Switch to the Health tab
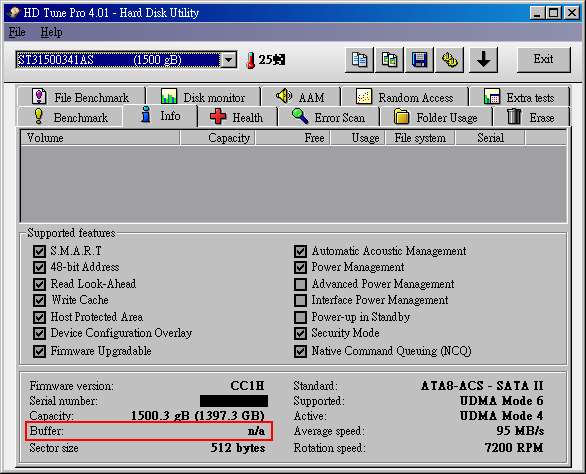Screen dimensions: 586x474 [238, 117]
